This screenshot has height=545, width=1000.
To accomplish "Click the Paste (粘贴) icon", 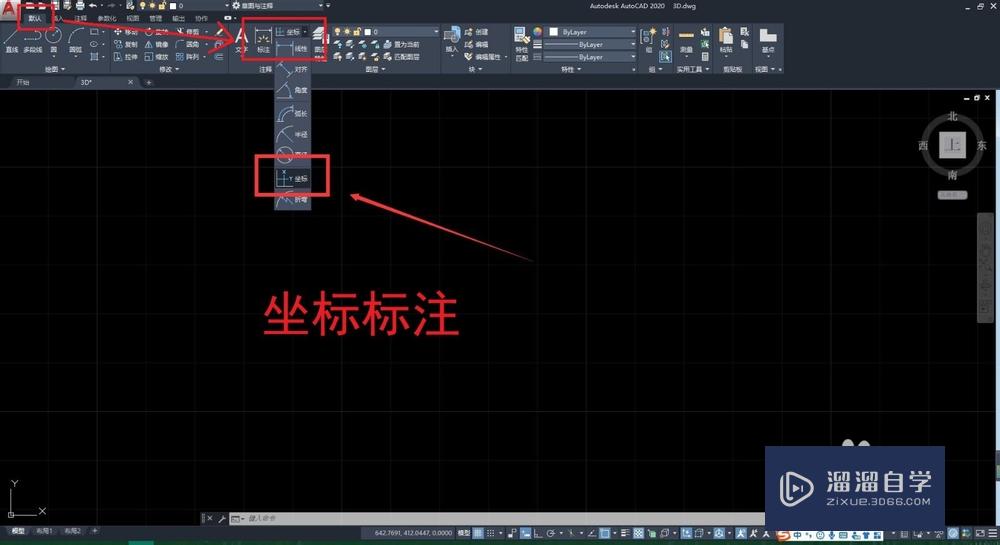I will coord(726,41).
